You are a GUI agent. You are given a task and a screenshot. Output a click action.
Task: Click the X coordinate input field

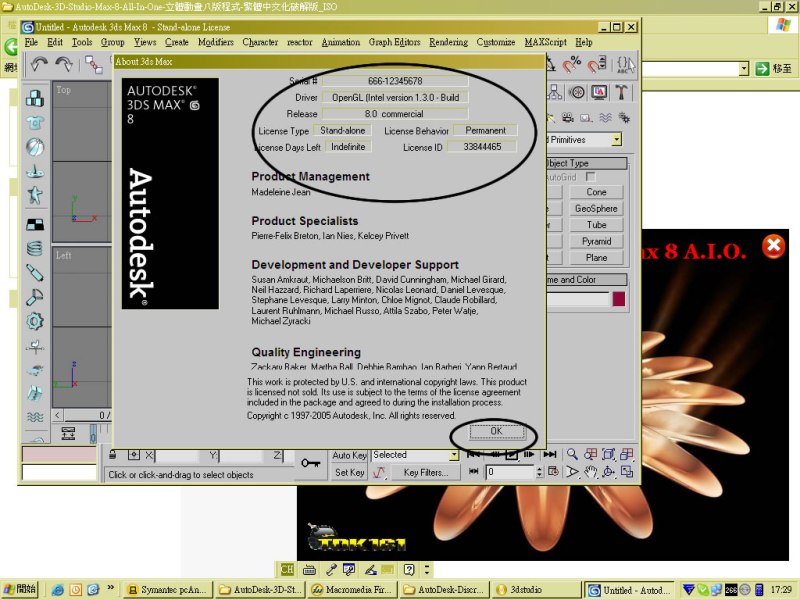(176, 455)
